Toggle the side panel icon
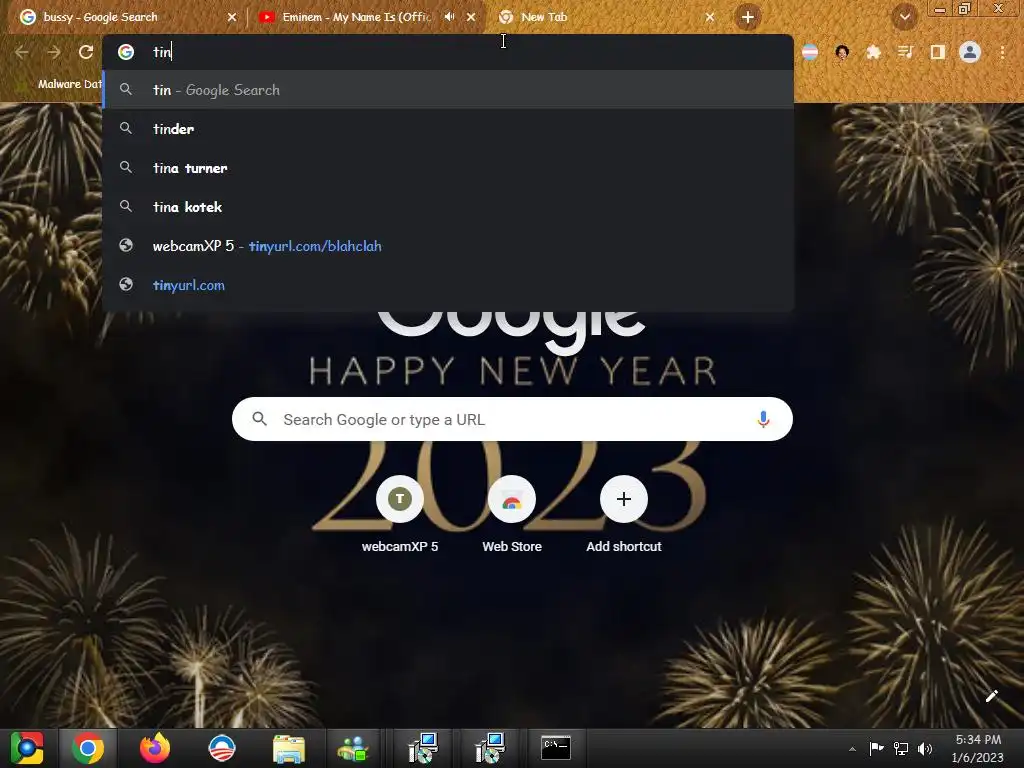The height and width of the screenshot is (768, 1024). [x=938, y=52]
